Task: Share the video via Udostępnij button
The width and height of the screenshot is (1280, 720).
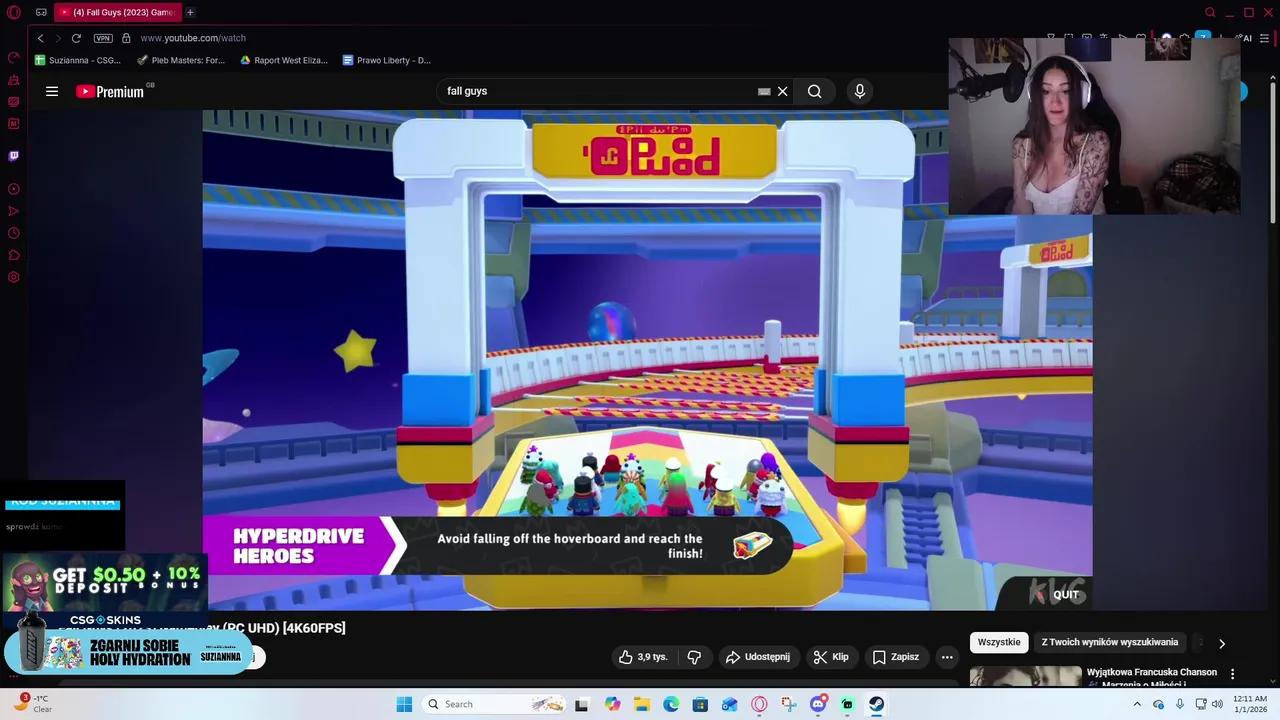Action: [x=758, y=657]
